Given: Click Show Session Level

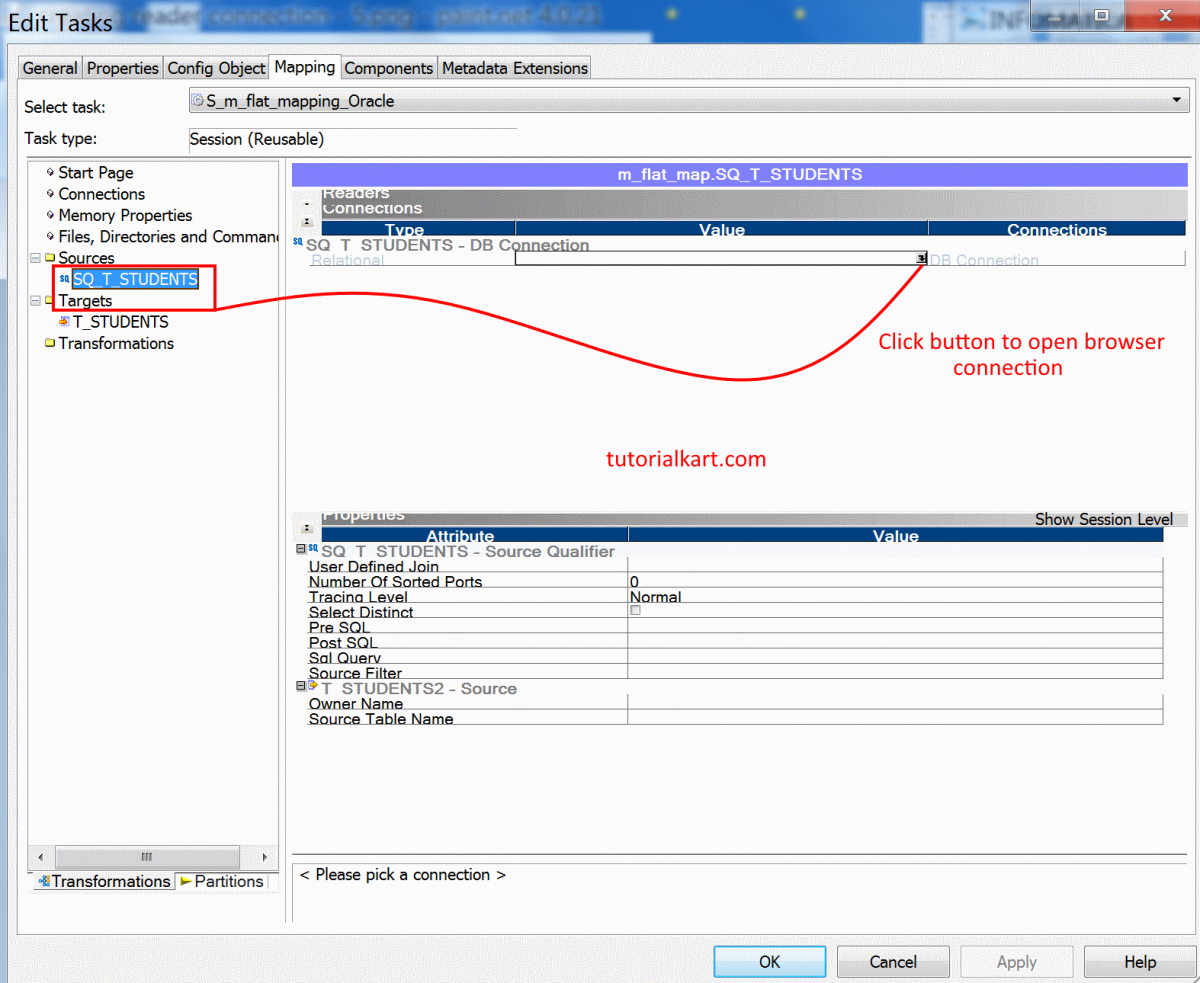Looking at the screenshot, I should point(1104,519).
